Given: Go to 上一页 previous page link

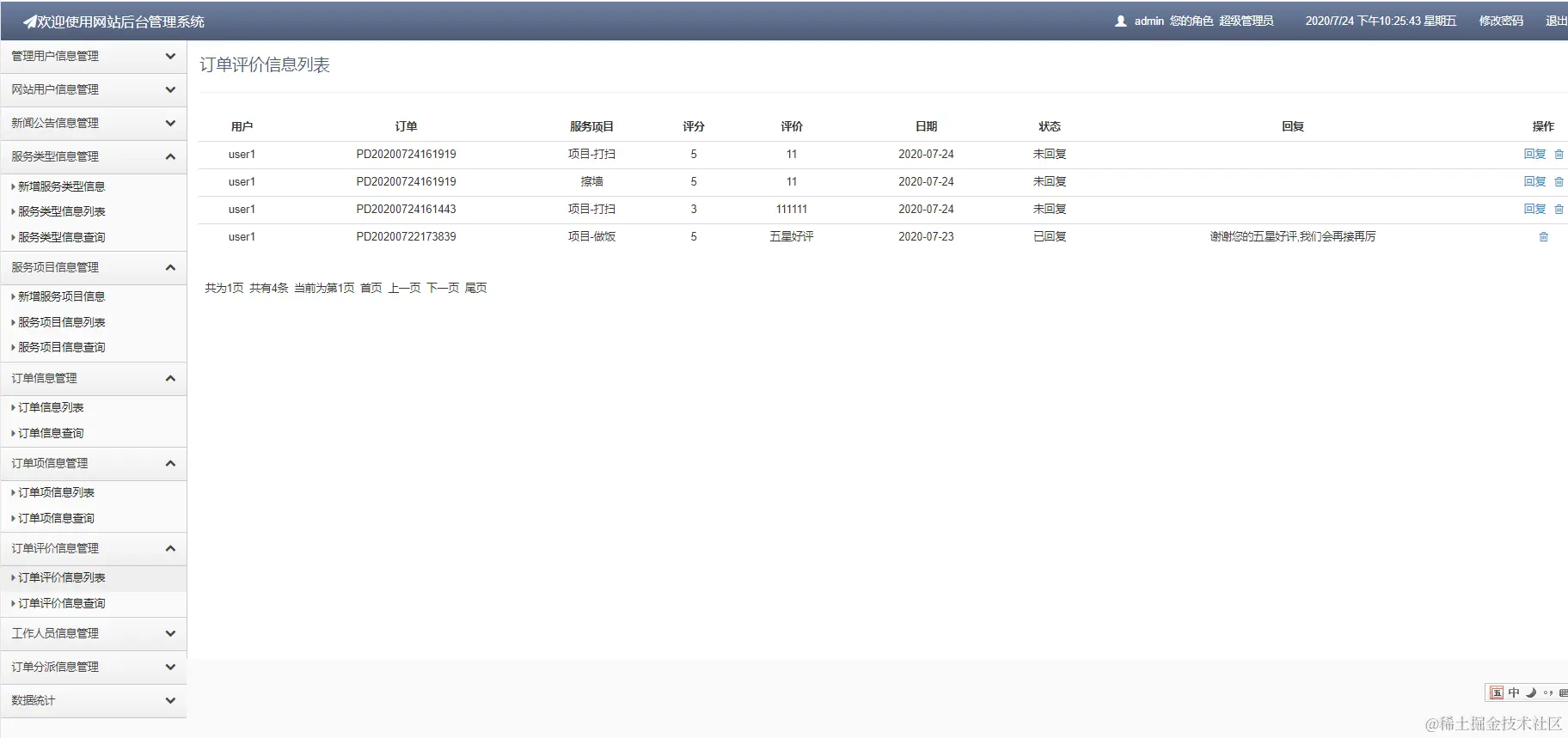Looking at the screenshot, I should 404,288.
